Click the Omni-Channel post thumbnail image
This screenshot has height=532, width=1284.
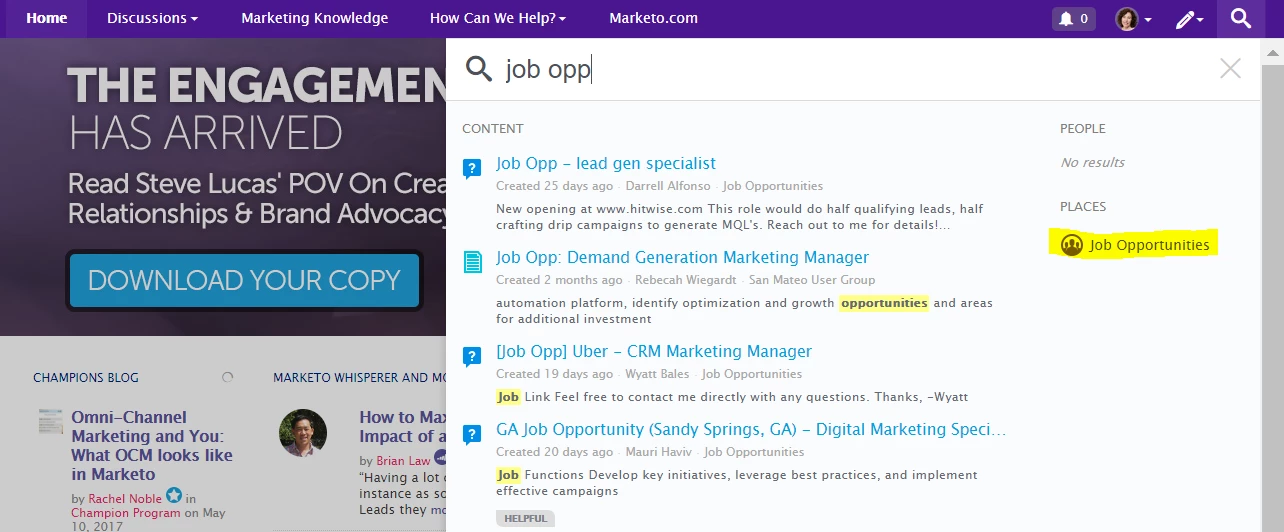51,421
